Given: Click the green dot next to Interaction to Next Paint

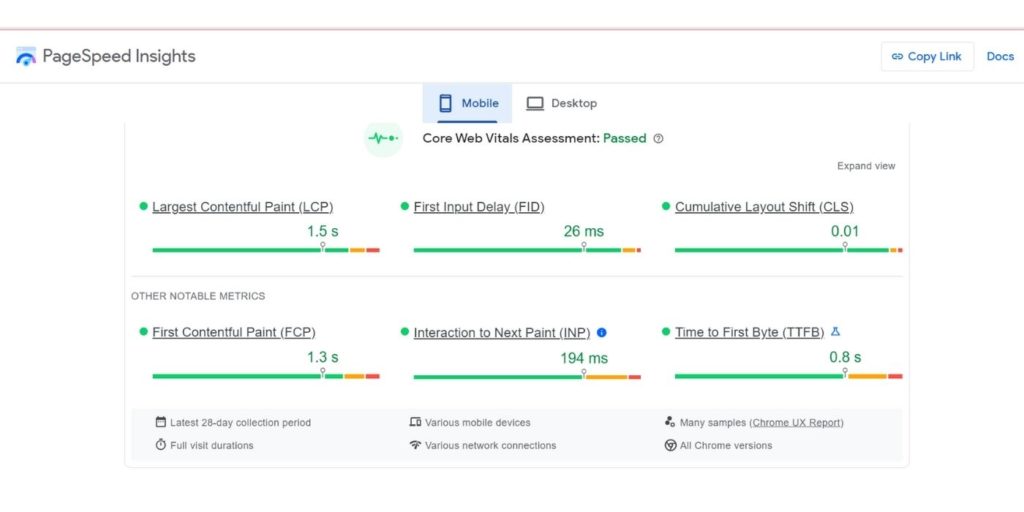Looking at the screenshot, I should 405,332.
